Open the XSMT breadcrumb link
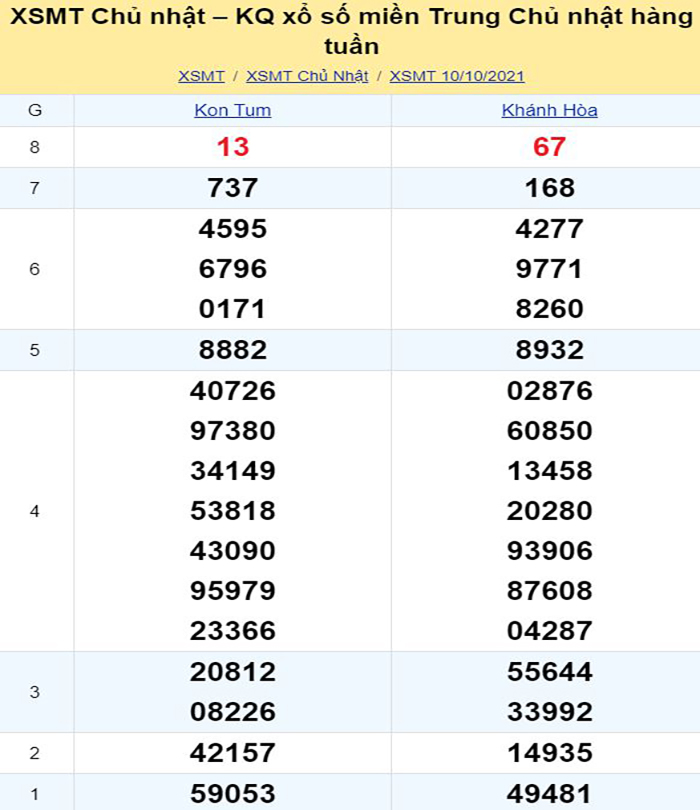The image size is (700, 810). pos(201,76)
